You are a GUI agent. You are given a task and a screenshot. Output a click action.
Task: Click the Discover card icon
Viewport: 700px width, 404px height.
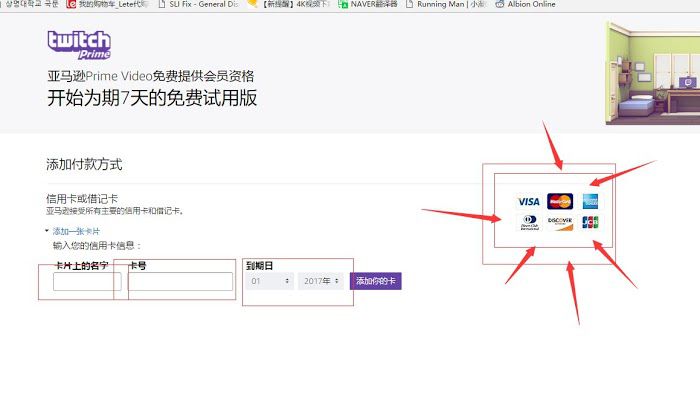pyautogui.click(x=560, y=223)
